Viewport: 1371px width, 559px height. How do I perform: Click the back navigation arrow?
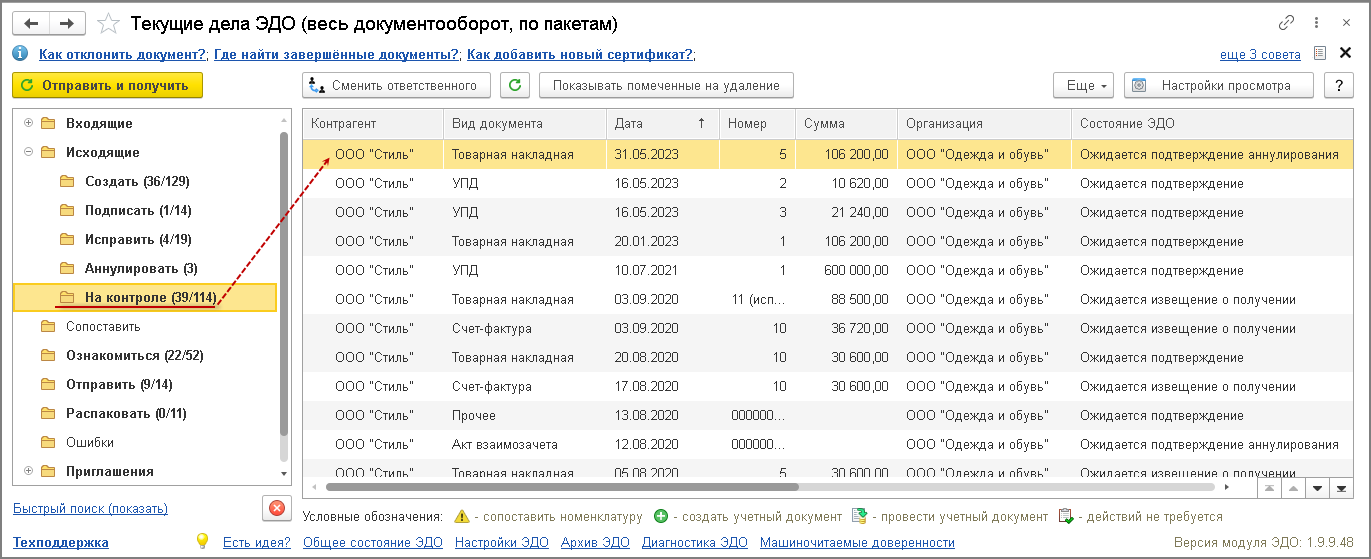pyautogui.click(x=30, y=22)
